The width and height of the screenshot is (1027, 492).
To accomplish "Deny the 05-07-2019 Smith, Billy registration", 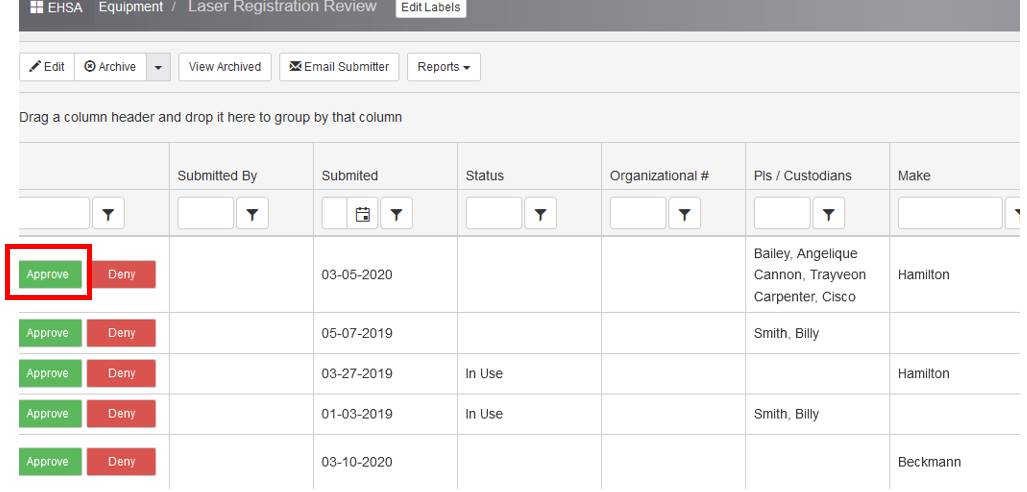I will [x=121, y=332].
